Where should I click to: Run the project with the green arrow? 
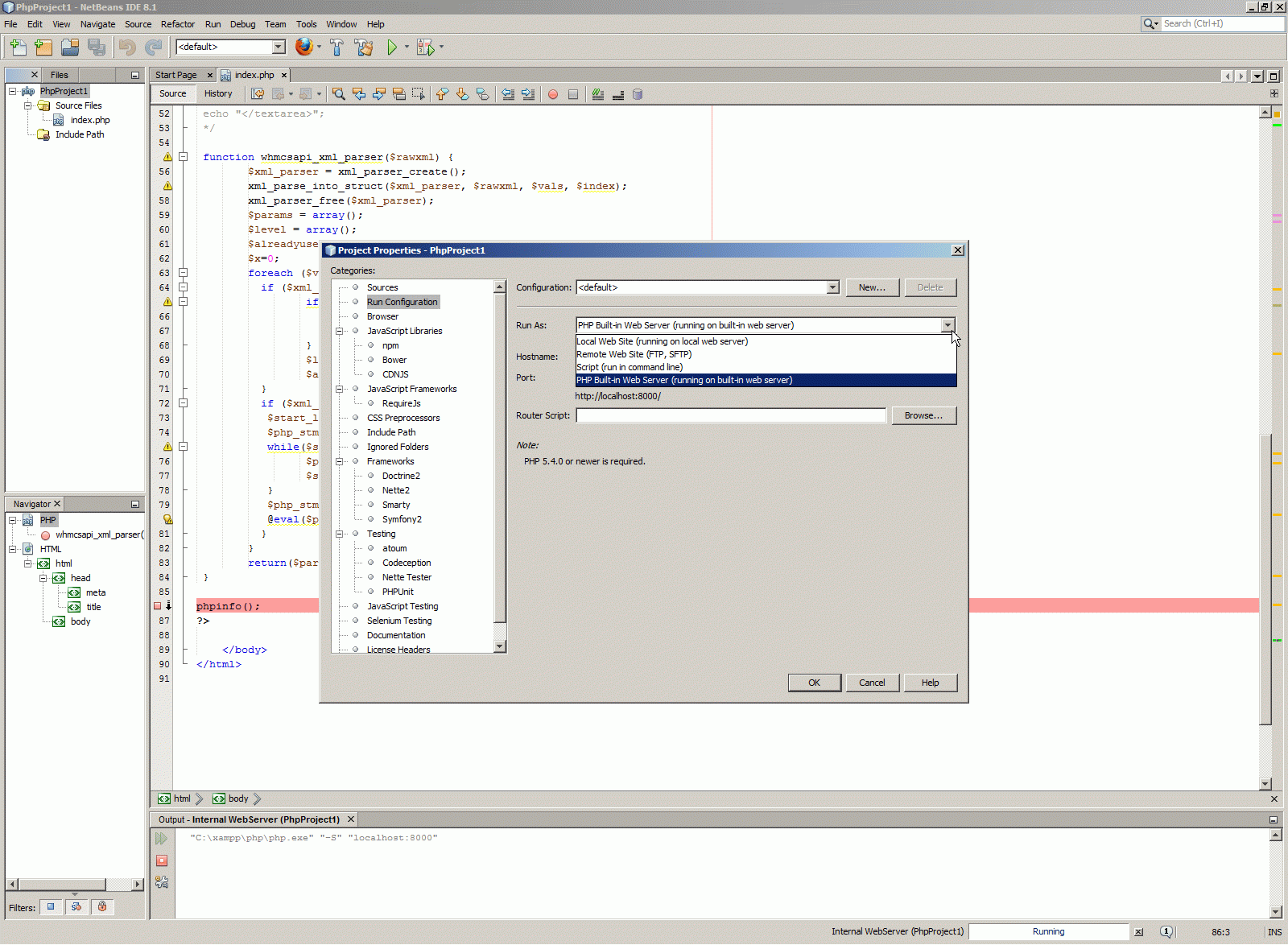click(392, 47)
